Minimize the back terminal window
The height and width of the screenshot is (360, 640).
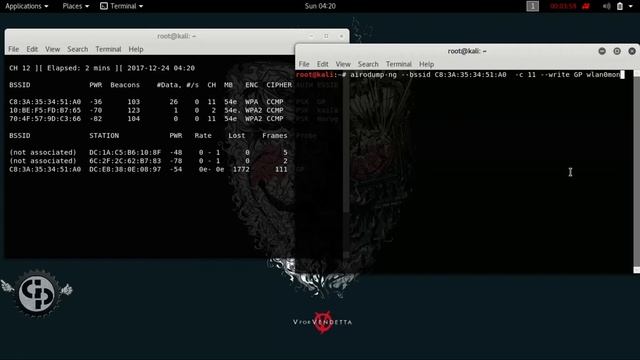pos(311,36)
